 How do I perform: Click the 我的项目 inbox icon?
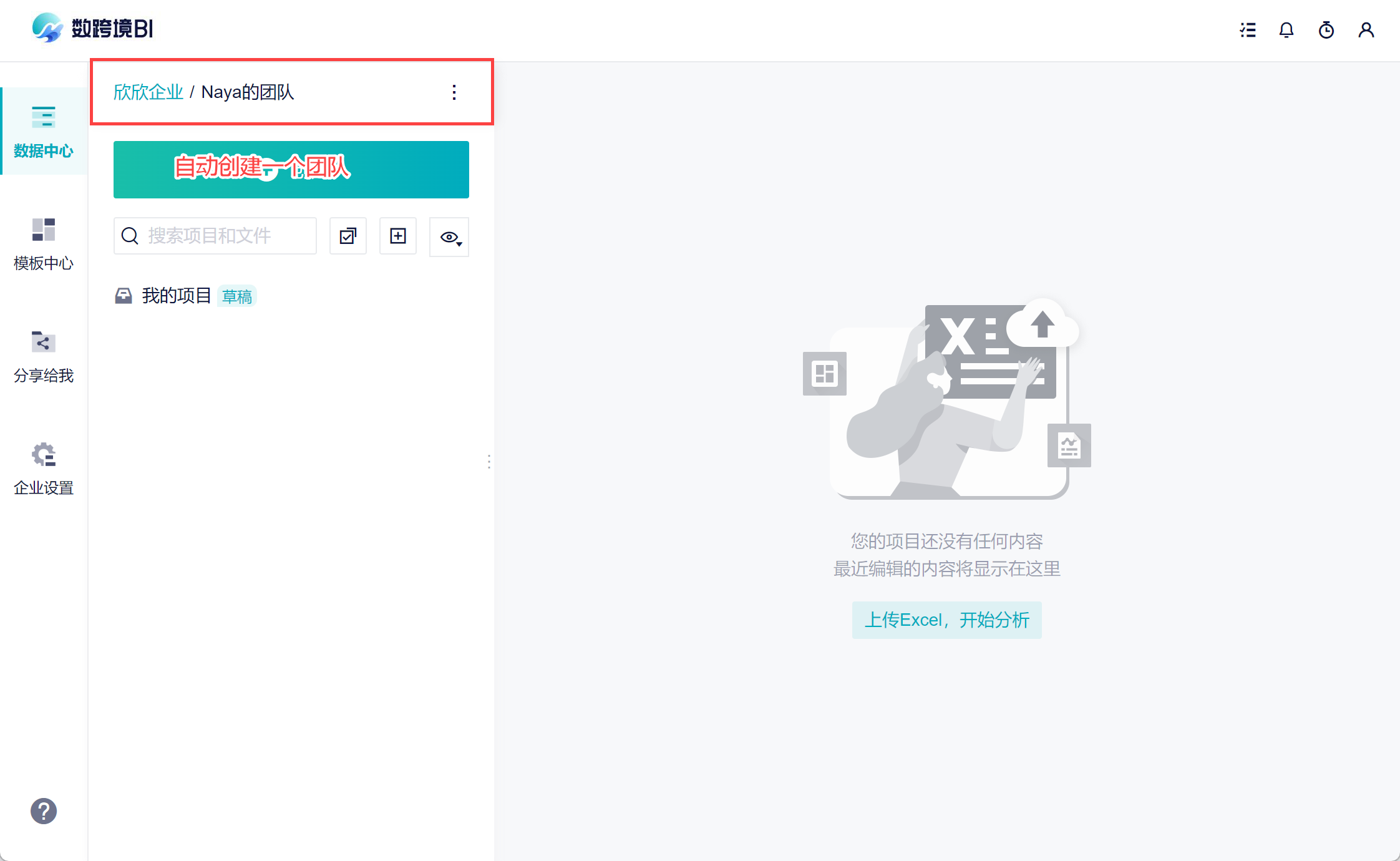pyautogui.click(x=124, y=296)
